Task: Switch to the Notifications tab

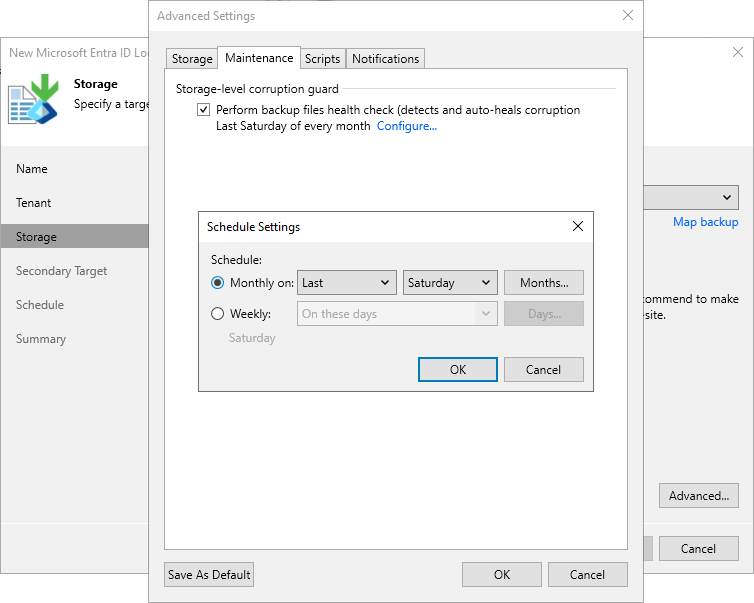Action: tap(386, 59)
